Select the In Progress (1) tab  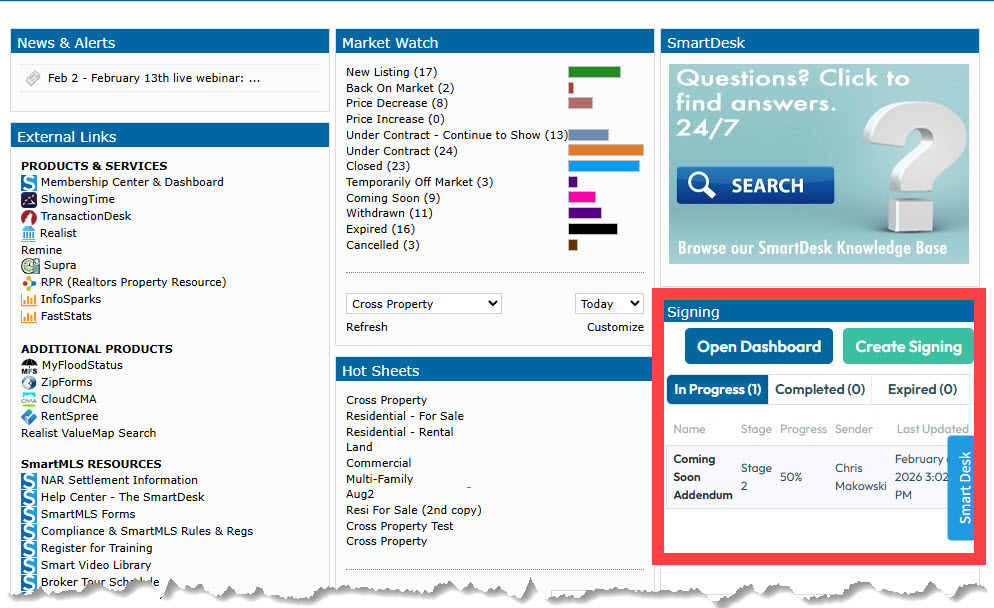point(717,390)
